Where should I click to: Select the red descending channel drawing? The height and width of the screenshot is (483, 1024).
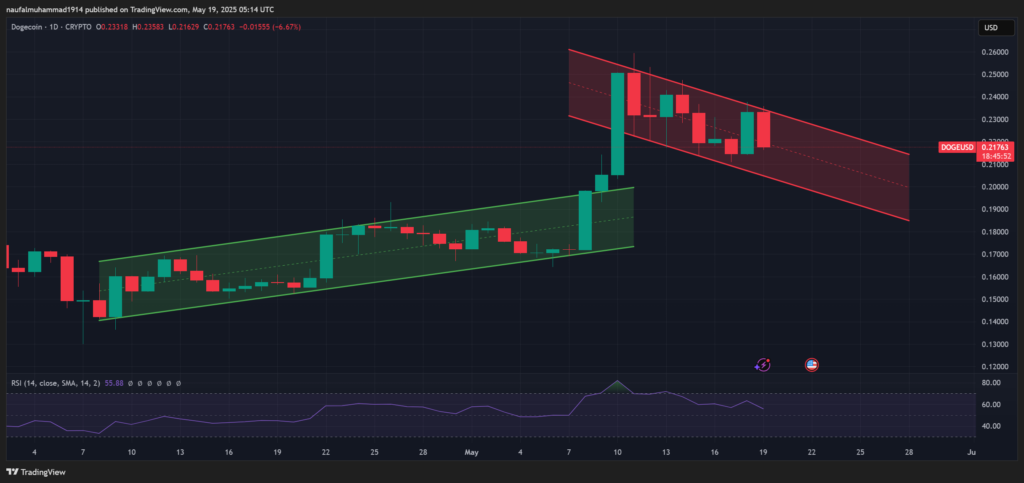point(738,134)
